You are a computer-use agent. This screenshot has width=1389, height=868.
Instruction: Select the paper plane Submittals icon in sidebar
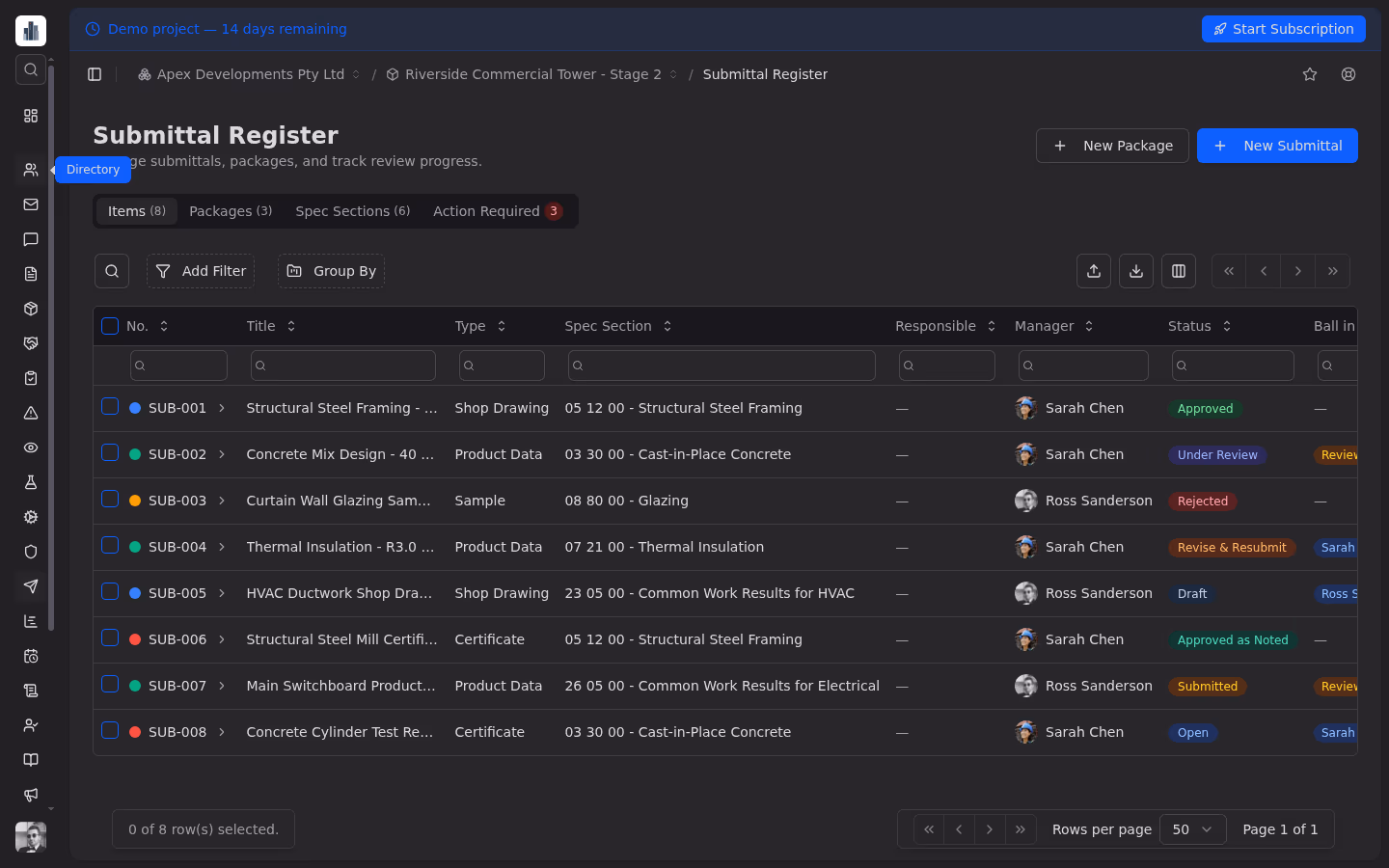pos(30,586)
